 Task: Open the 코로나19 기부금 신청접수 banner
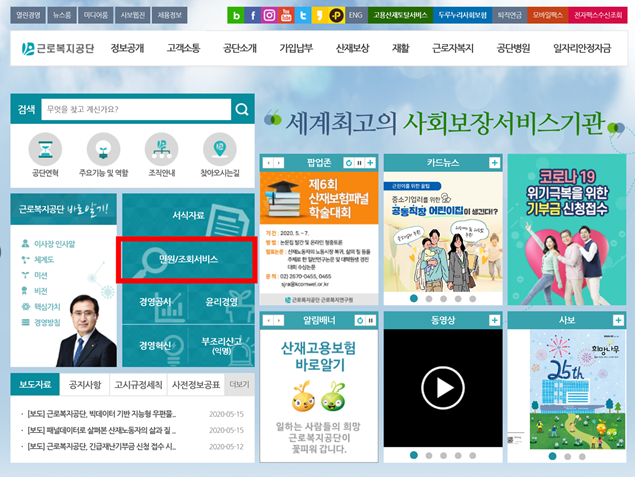567,230
